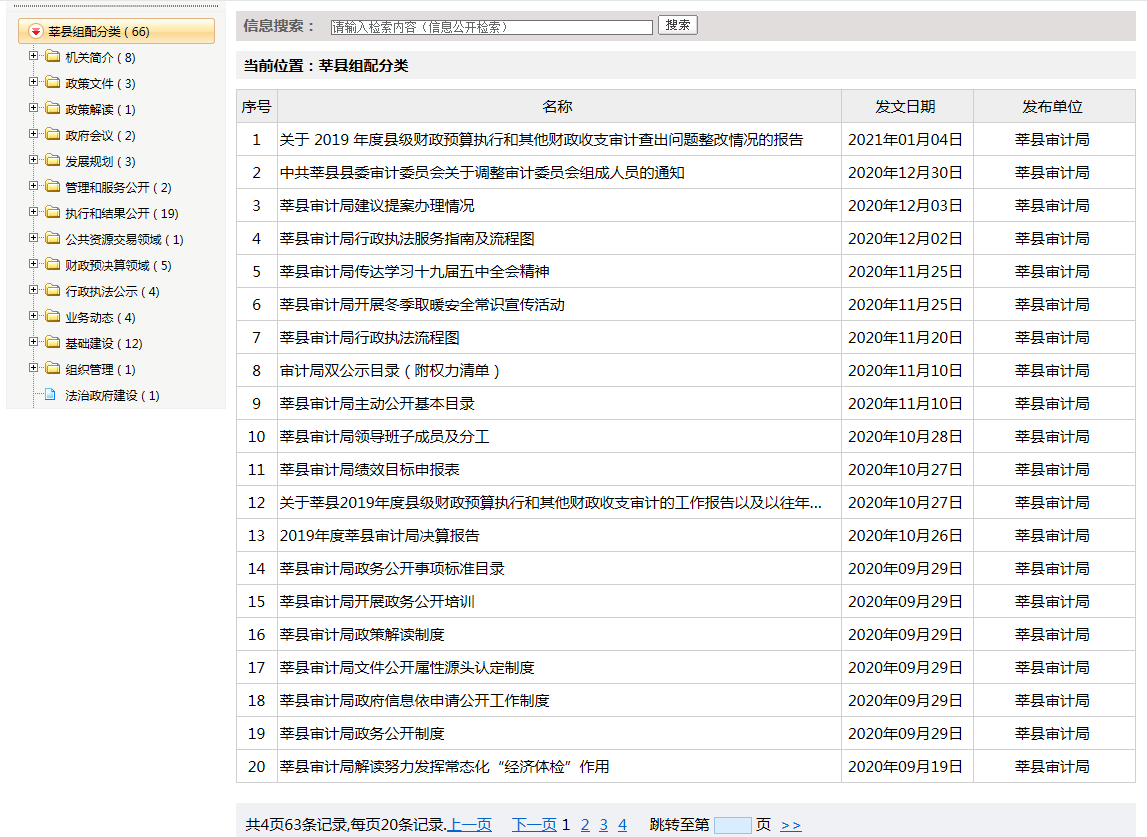
Task: Click the folder icon beside 机关简介
Action: coord(53,56)
